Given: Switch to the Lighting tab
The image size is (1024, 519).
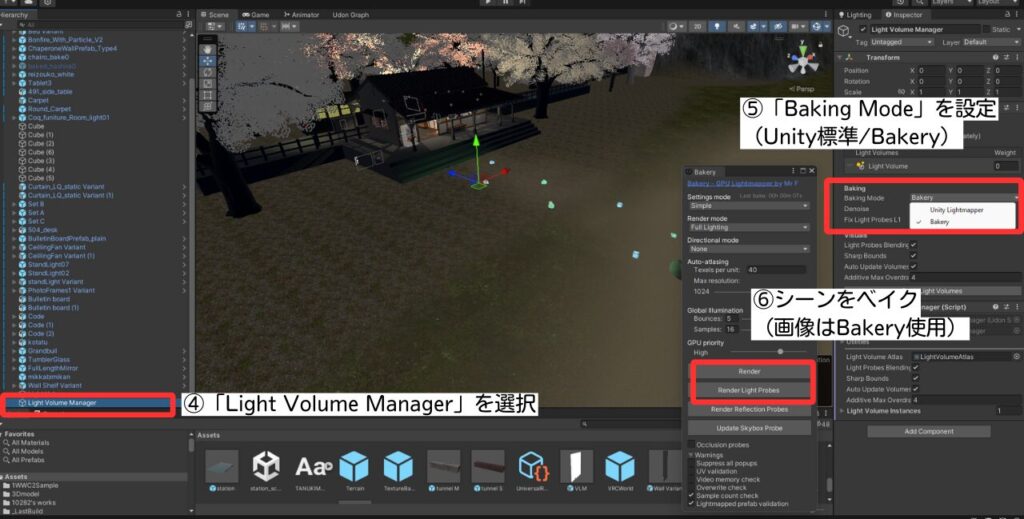Looking at the screenshot, I should [x=855, y=14].
